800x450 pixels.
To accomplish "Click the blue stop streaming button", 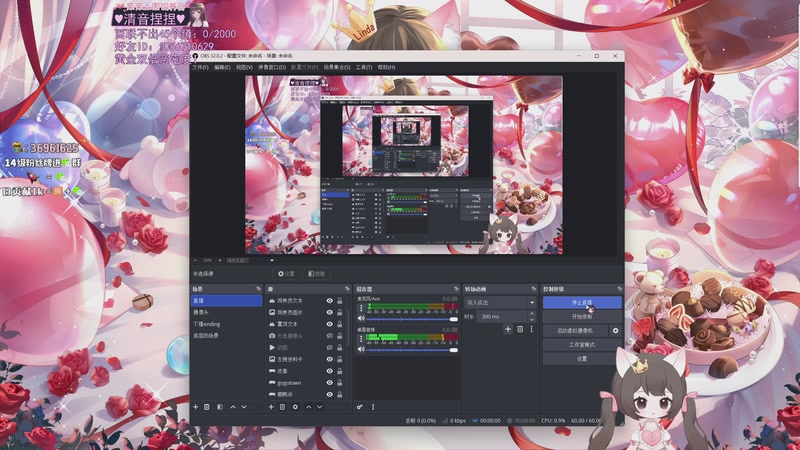I will (x=582, y=303).
